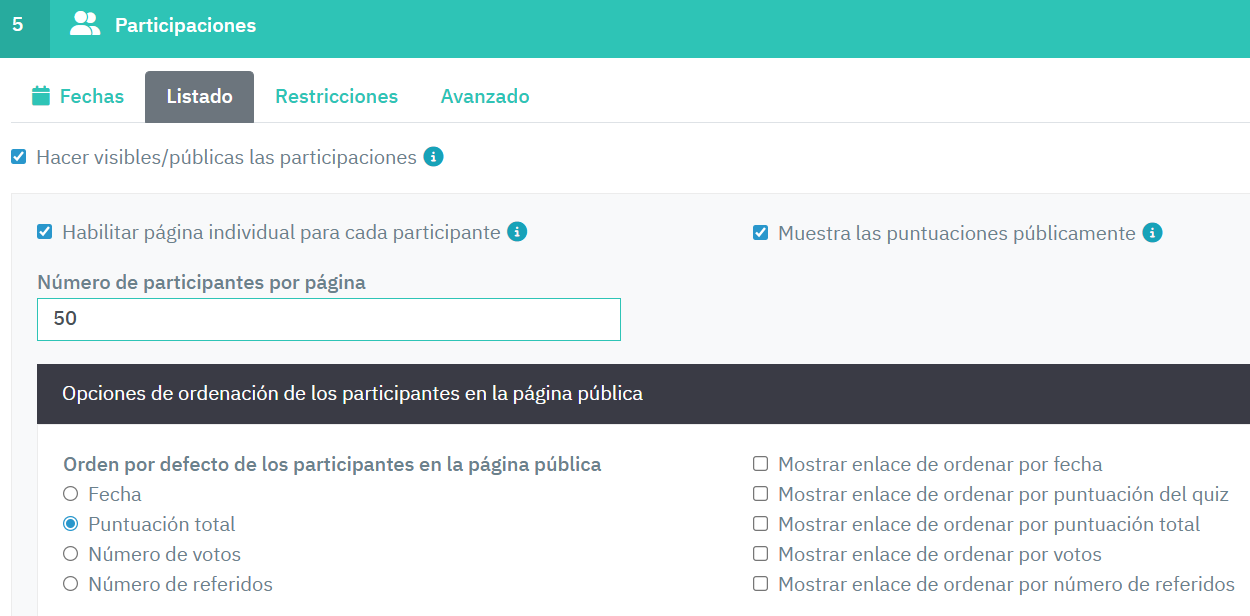Select the Listado tab
Screen dimensions: 1250x616
point(199,97)
